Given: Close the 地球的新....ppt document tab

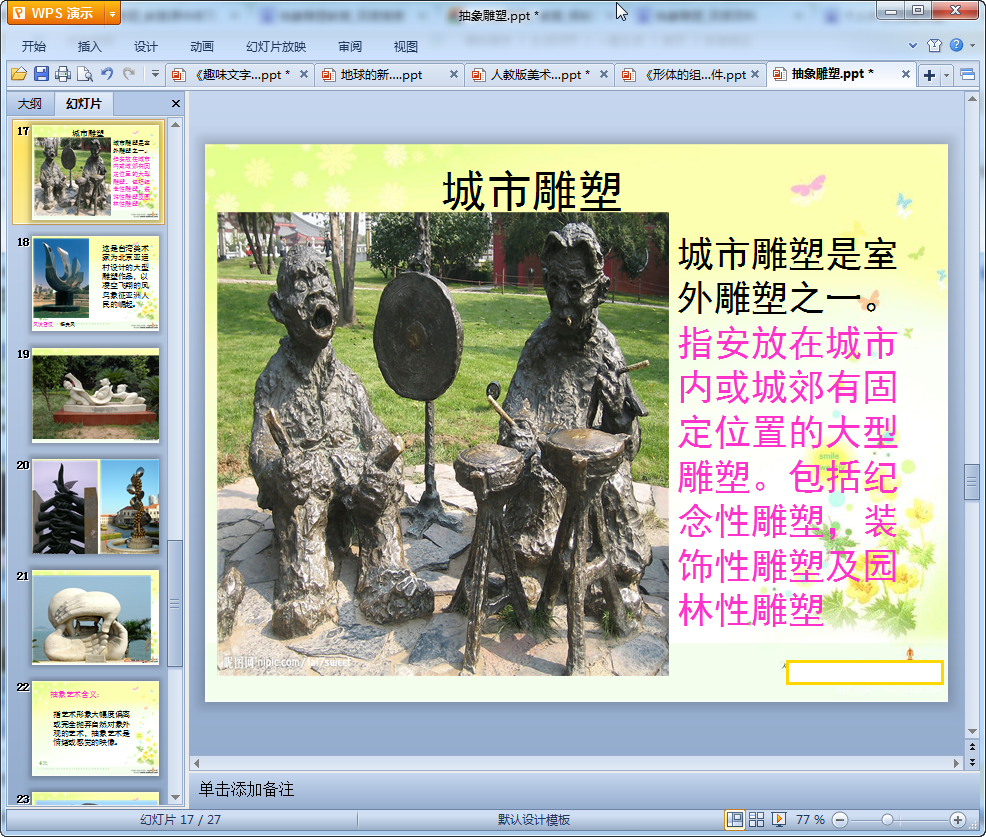Looking at the screenshot, I should pos(453,74).
